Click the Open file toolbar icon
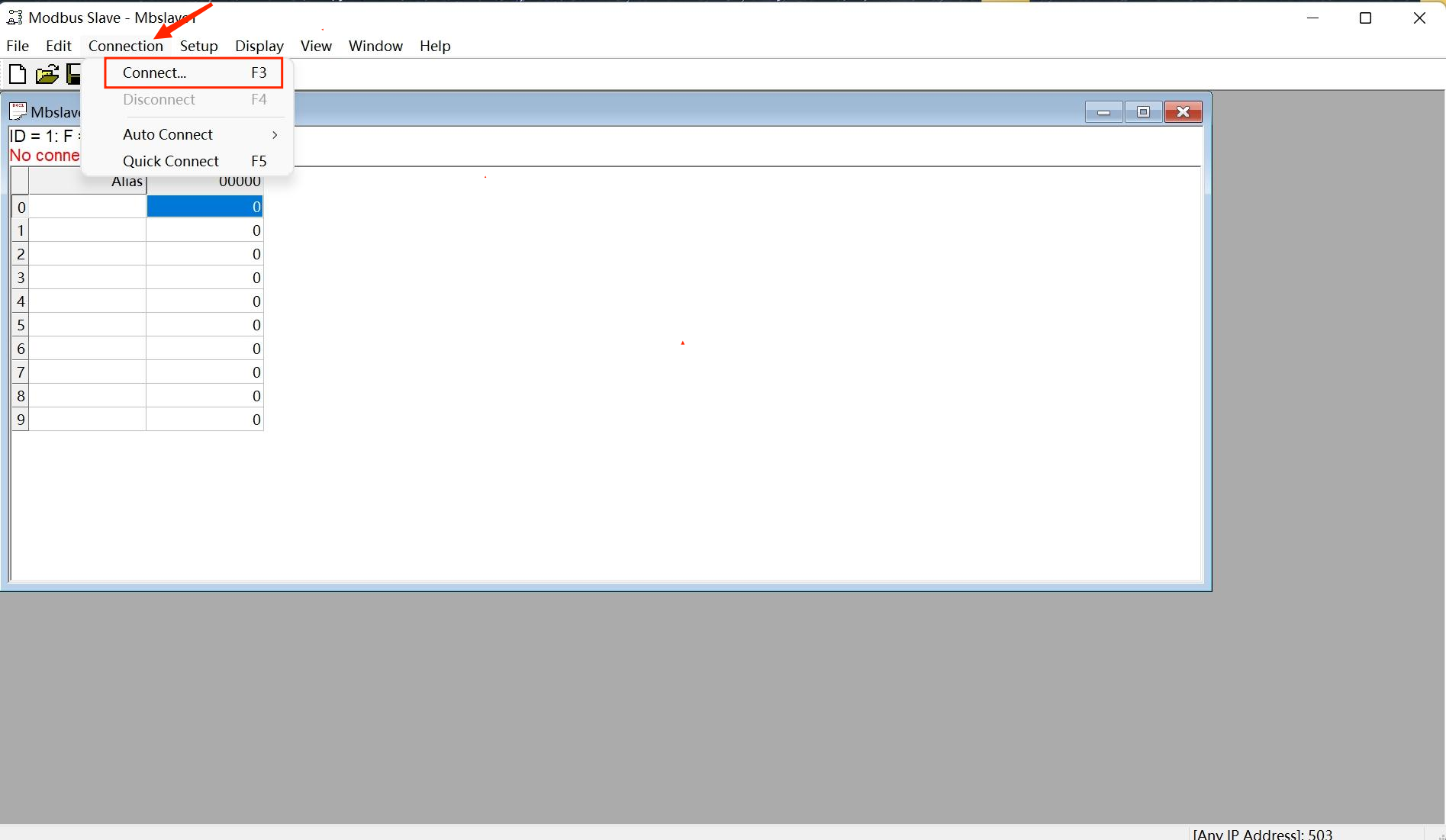Image resolution: width=1446 pixels, height=840 pixels. pyautogui.click(x=47, y=74)
